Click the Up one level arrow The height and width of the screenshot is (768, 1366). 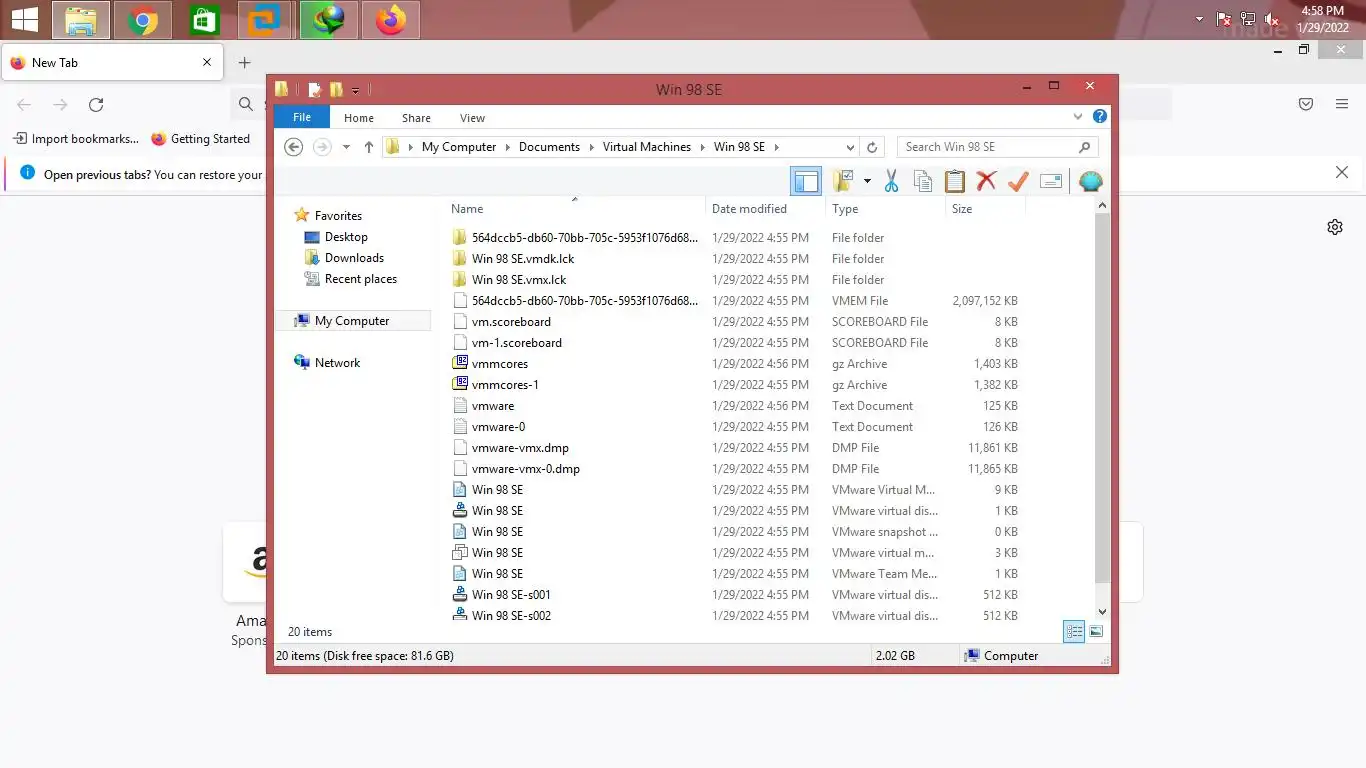369,147
